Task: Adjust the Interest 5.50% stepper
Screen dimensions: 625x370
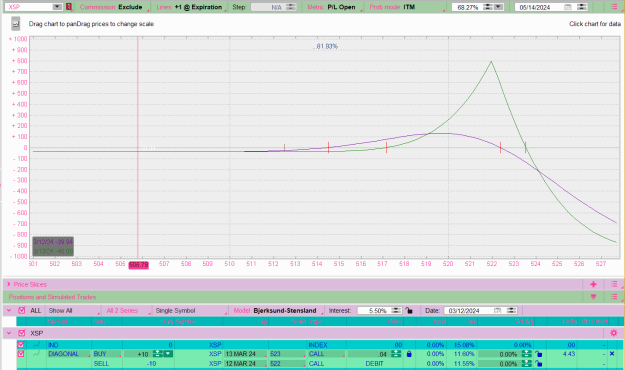Action: (396, 310)
